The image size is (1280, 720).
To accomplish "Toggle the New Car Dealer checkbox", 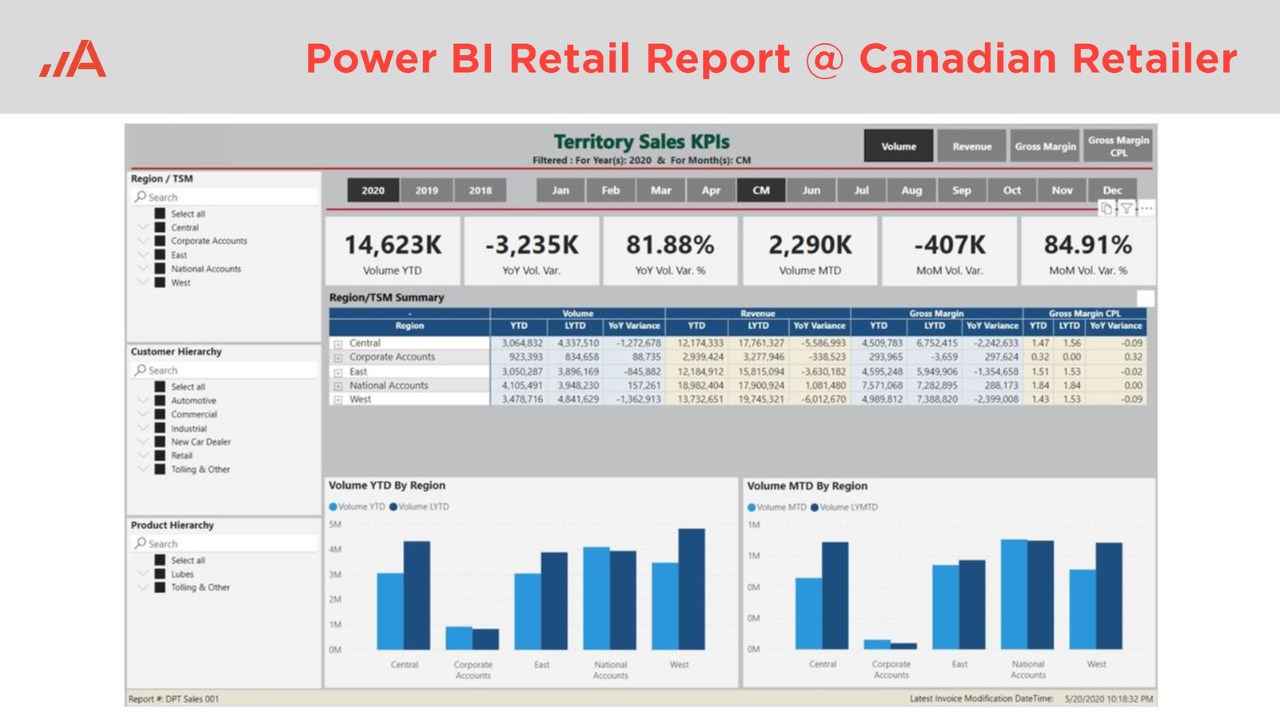I will coord(159,441).
